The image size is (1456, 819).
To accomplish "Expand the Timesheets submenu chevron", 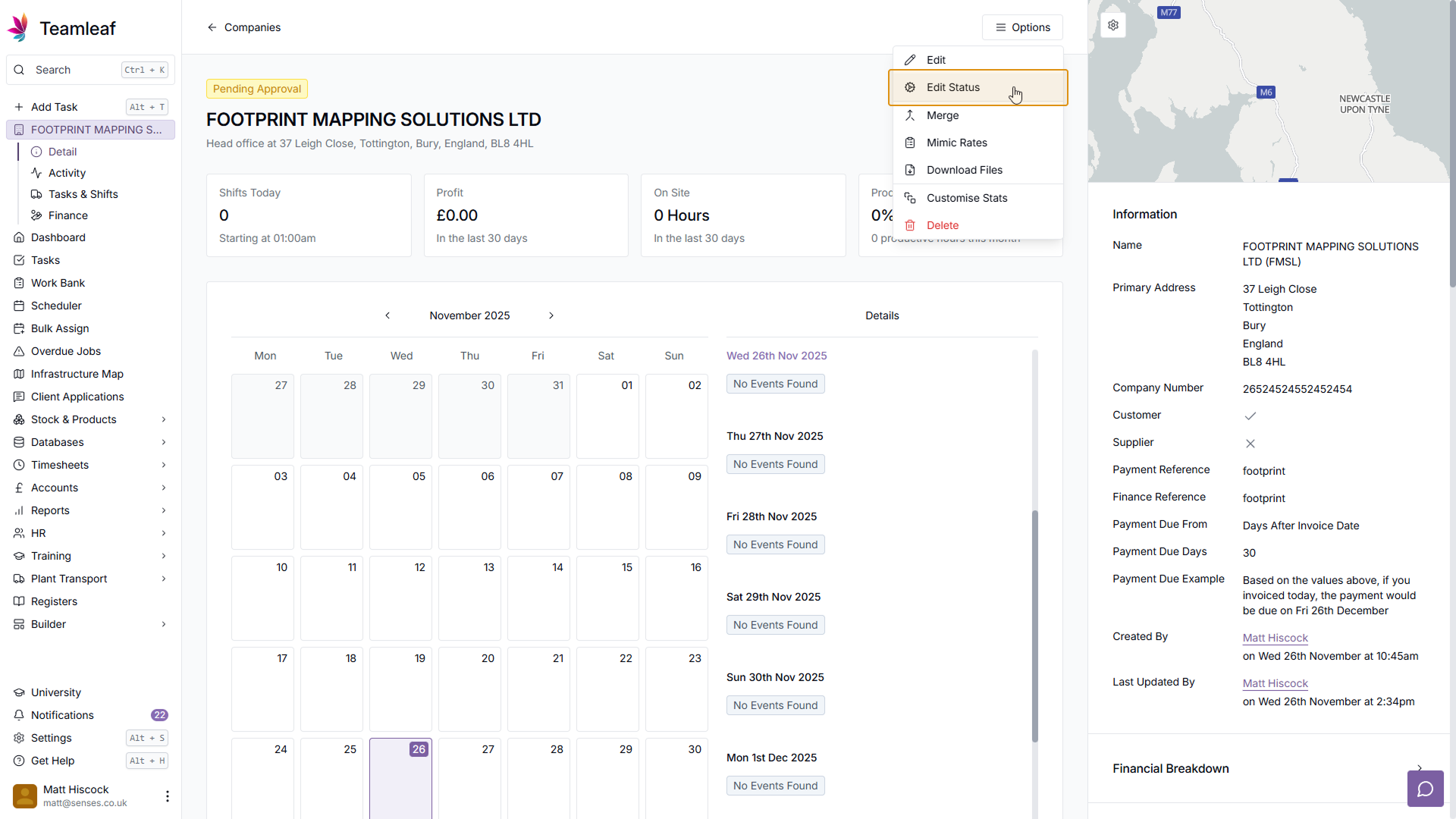I will [x=164, y=465].
